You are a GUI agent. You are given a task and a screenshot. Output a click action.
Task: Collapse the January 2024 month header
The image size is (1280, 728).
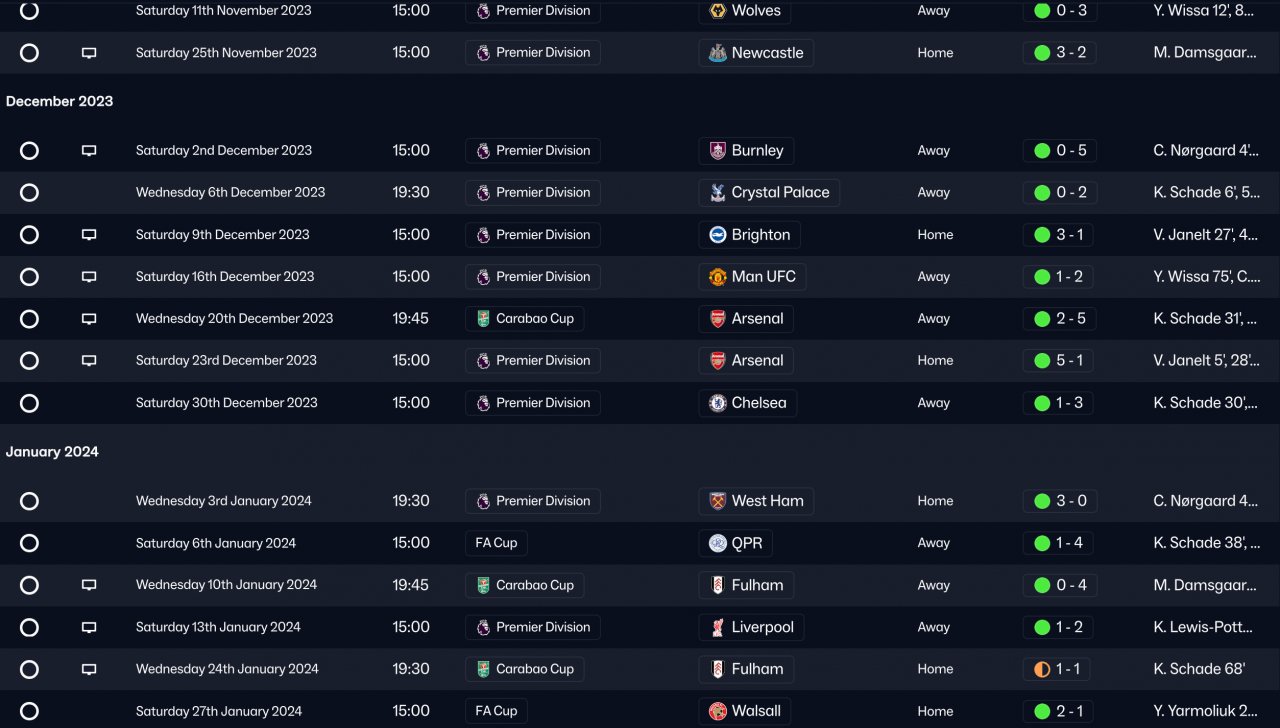coord(52,452)
